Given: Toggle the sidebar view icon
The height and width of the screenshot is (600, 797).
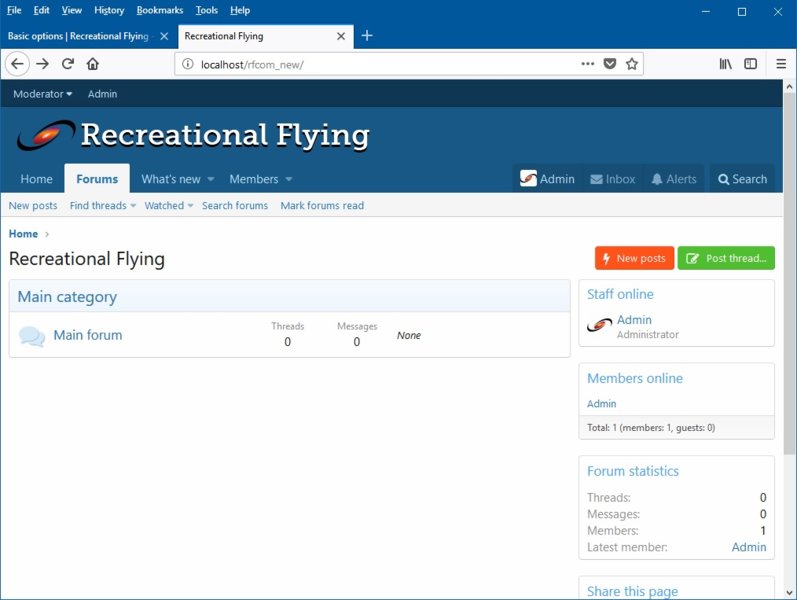Looking at the screenshot, I should point(750,64).
